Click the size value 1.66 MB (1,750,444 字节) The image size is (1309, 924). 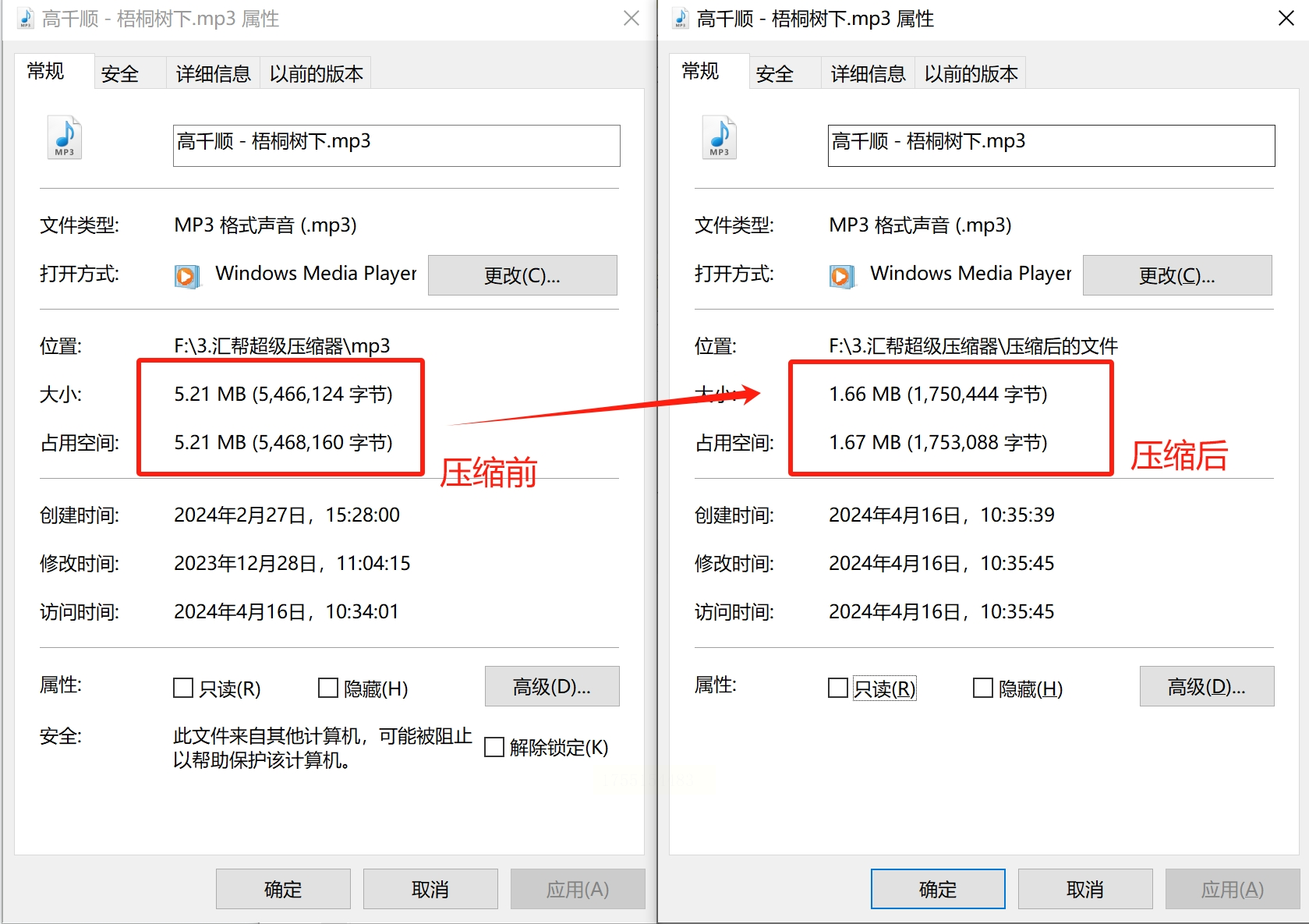(x=938, y=394)
